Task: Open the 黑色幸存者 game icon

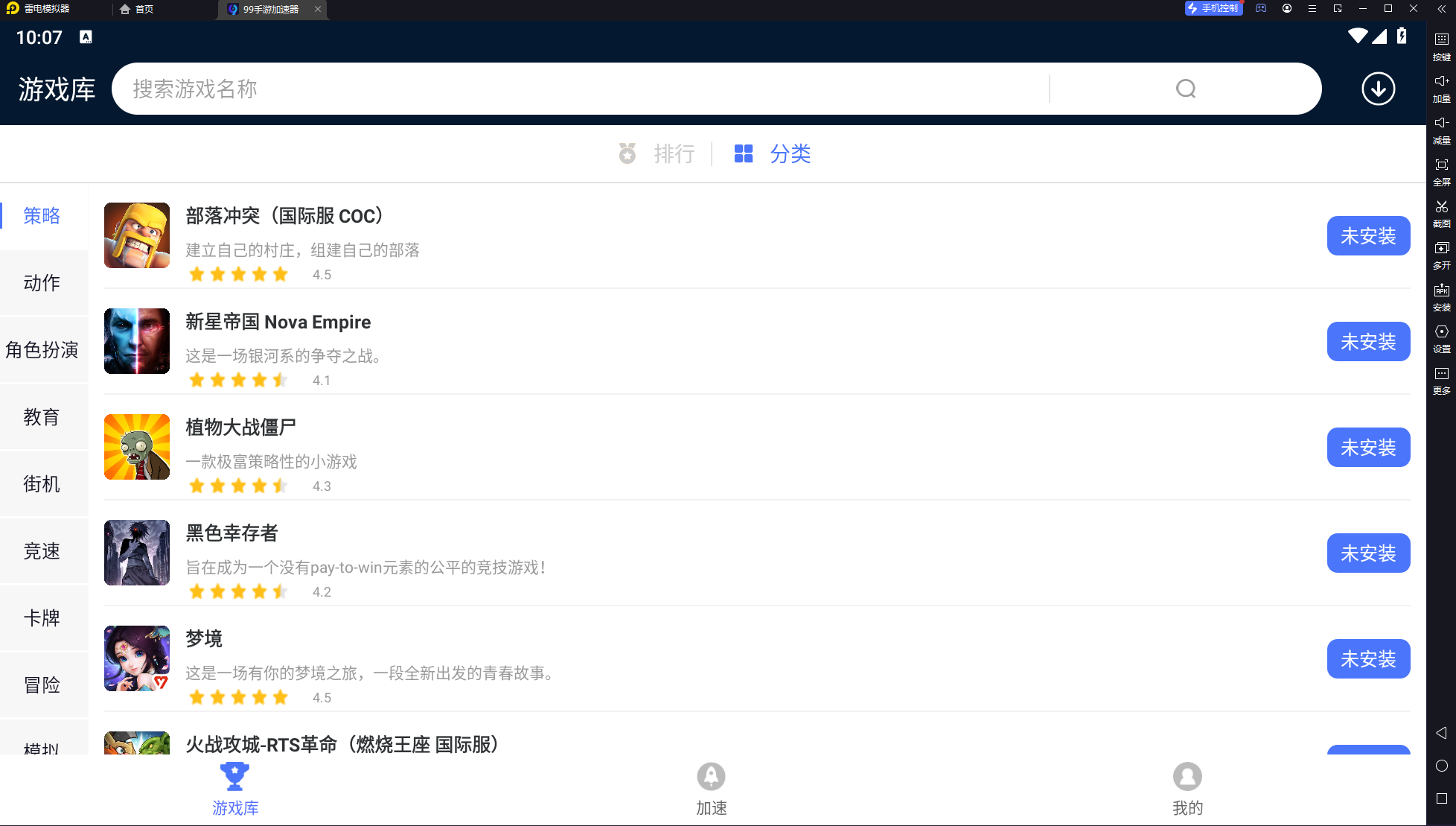Action: pos(137,553)
